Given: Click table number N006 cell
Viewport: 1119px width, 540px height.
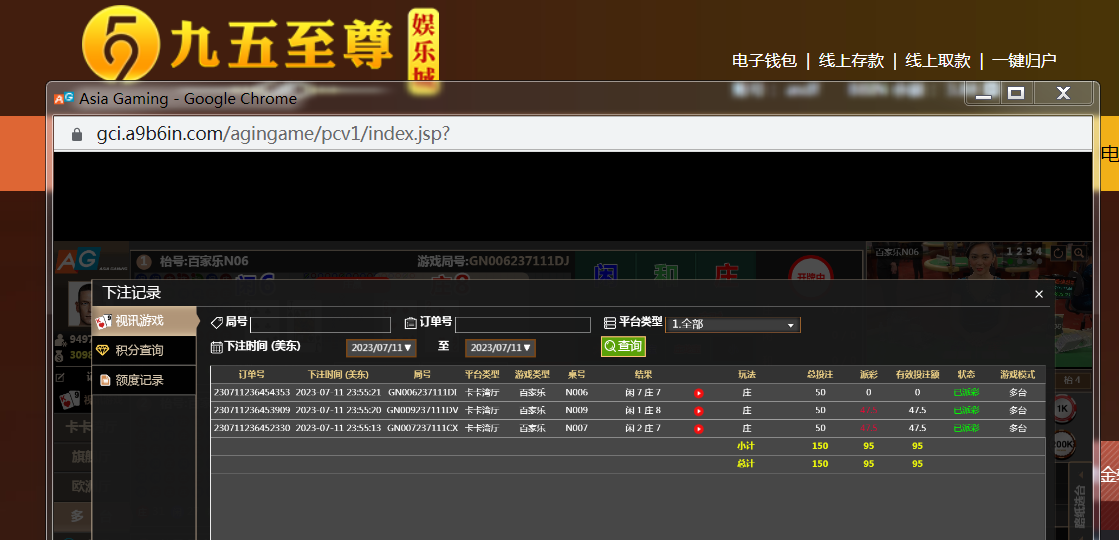Looking at the screenshot, I should [x=577, y=392].
